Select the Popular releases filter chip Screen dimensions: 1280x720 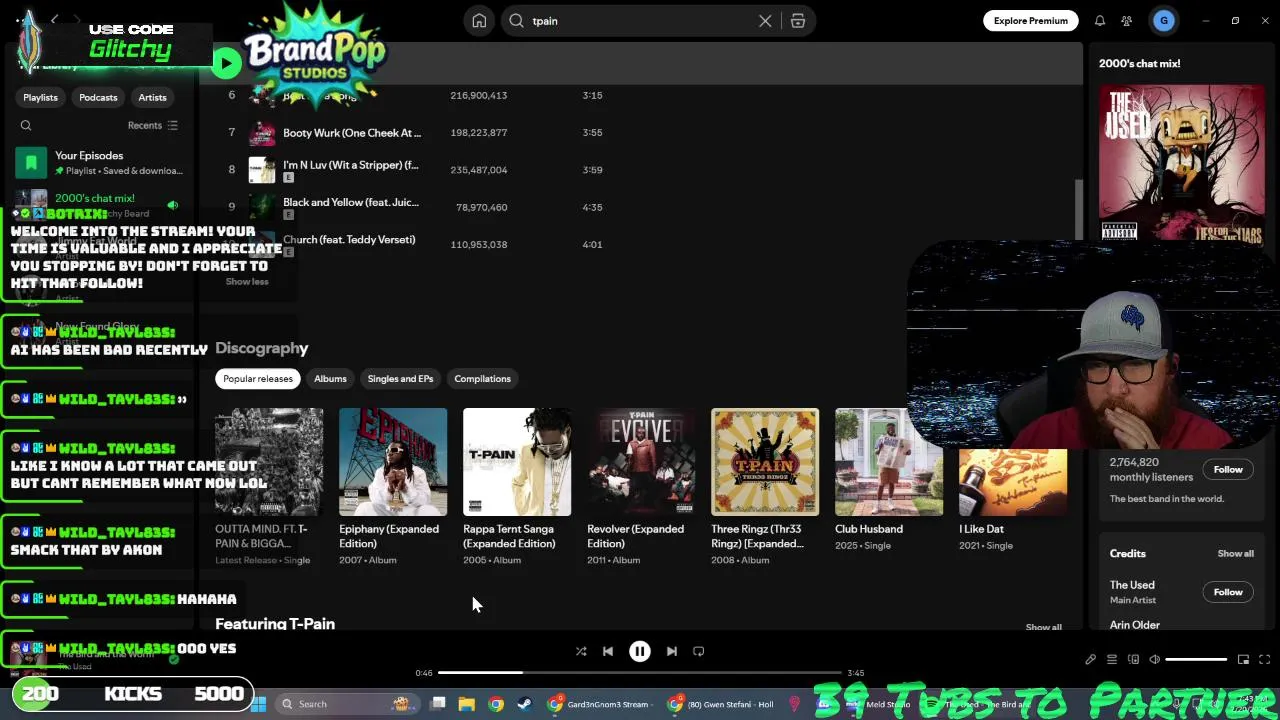258,379
